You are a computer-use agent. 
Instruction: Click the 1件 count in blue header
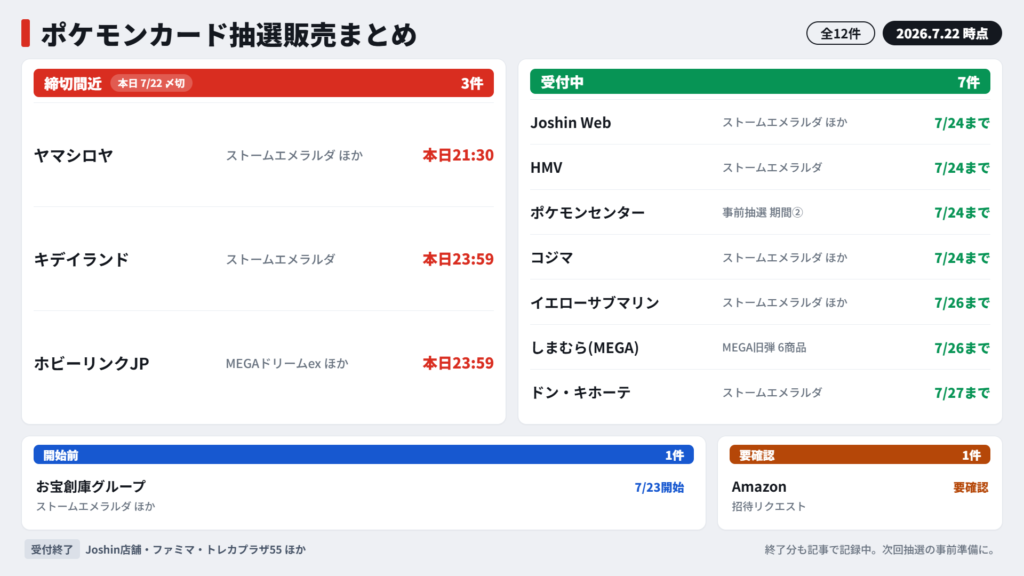(674, 455)
